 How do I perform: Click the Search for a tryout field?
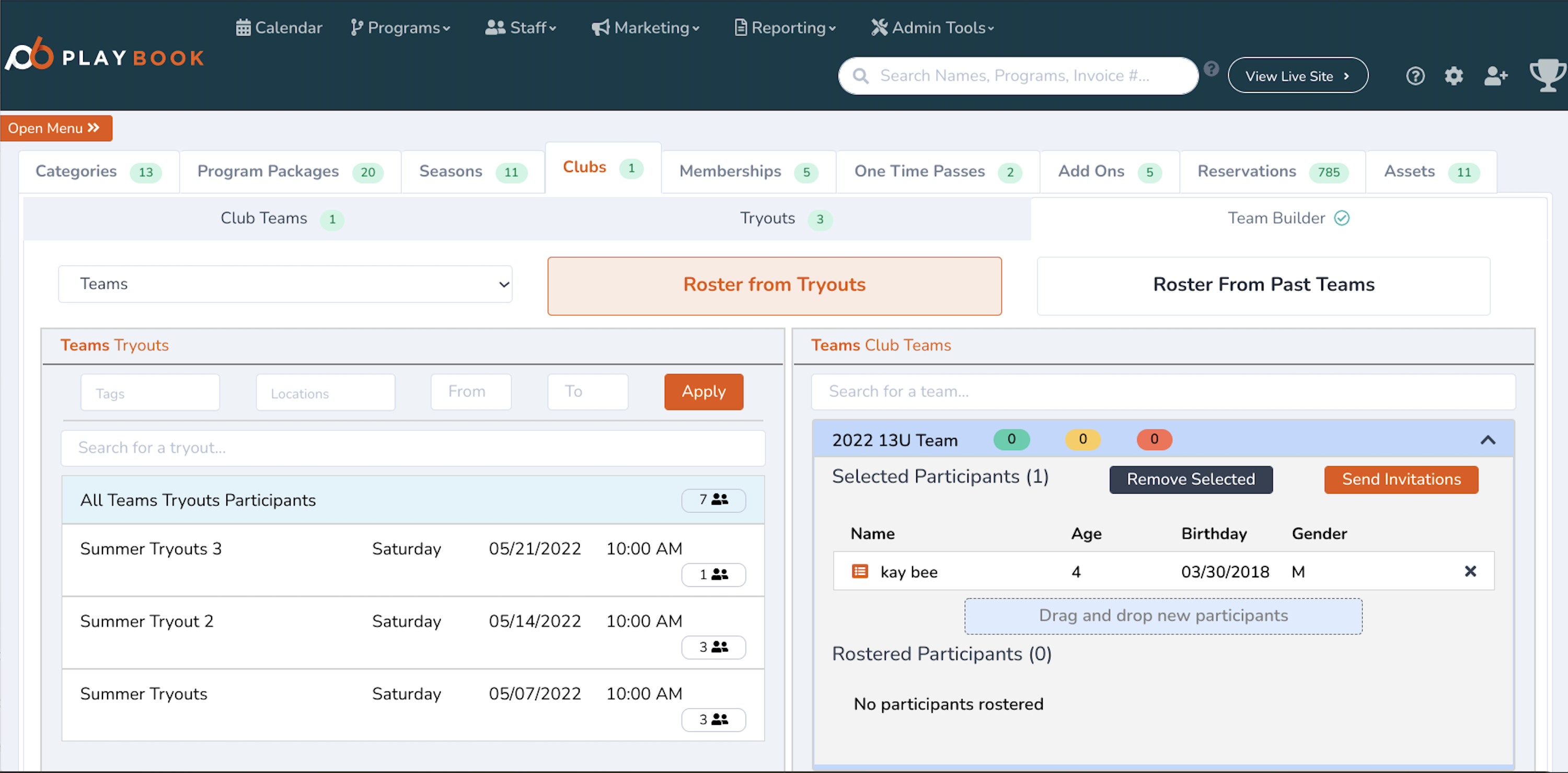(413, 448)
